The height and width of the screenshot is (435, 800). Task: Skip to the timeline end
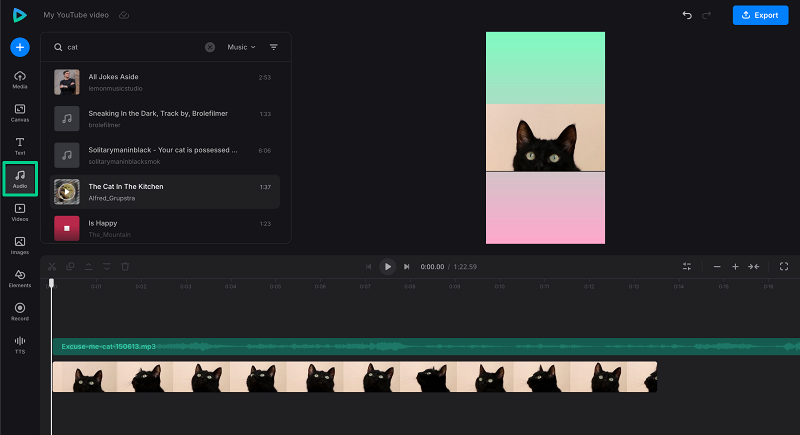click(407, 267)
